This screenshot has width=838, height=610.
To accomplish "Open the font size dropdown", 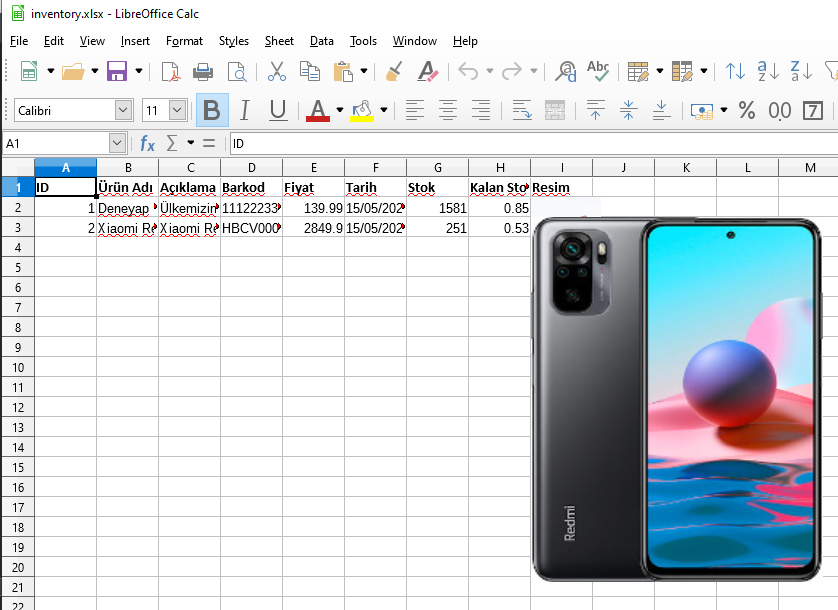I will (177, 108).
